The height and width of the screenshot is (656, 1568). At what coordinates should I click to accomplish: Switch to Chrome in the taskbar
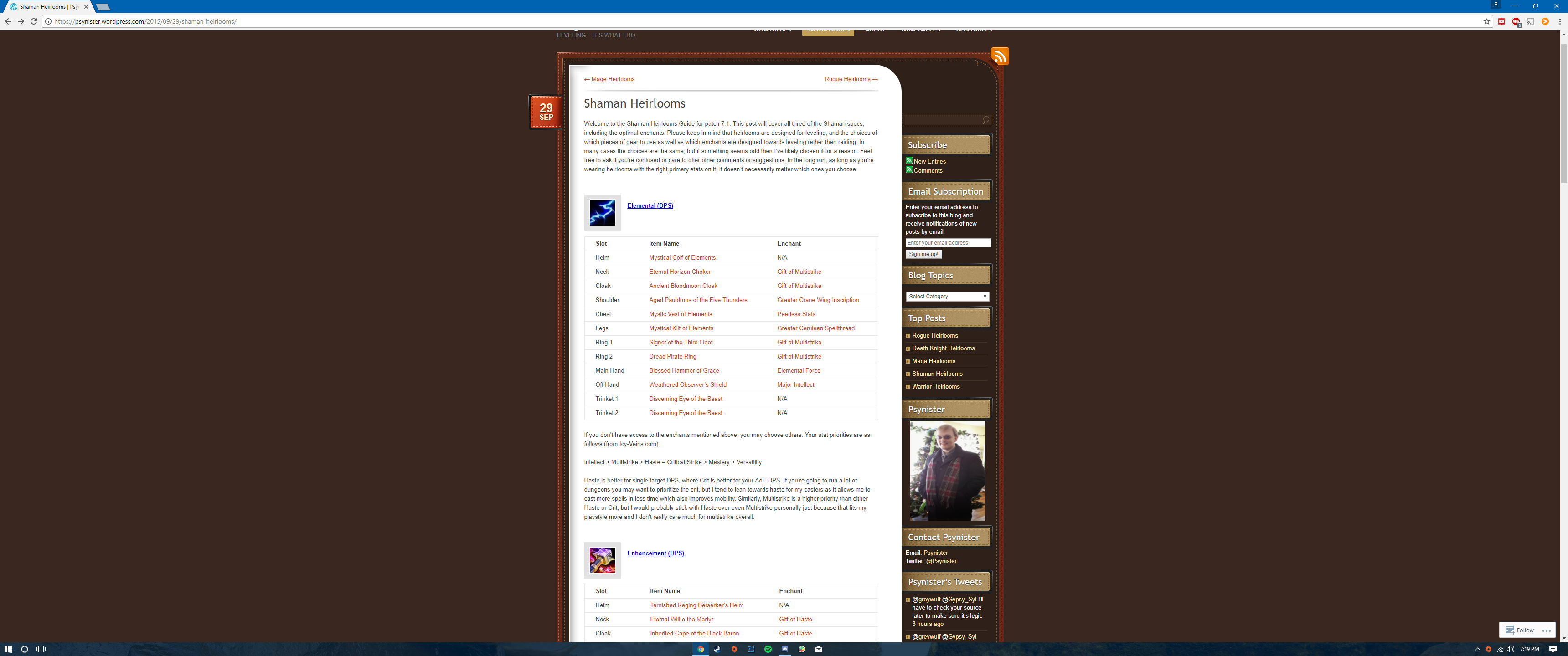tap(701, 649)
